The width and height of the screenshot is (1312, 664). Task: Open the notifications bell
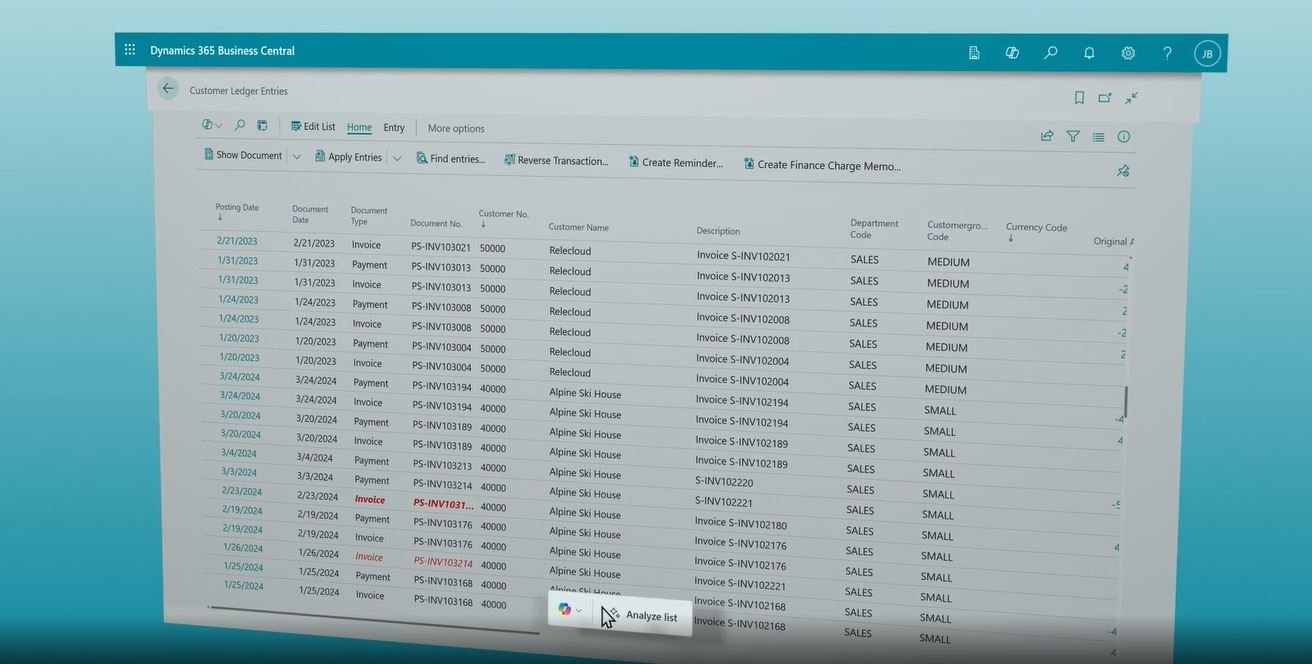point(1086,51)
